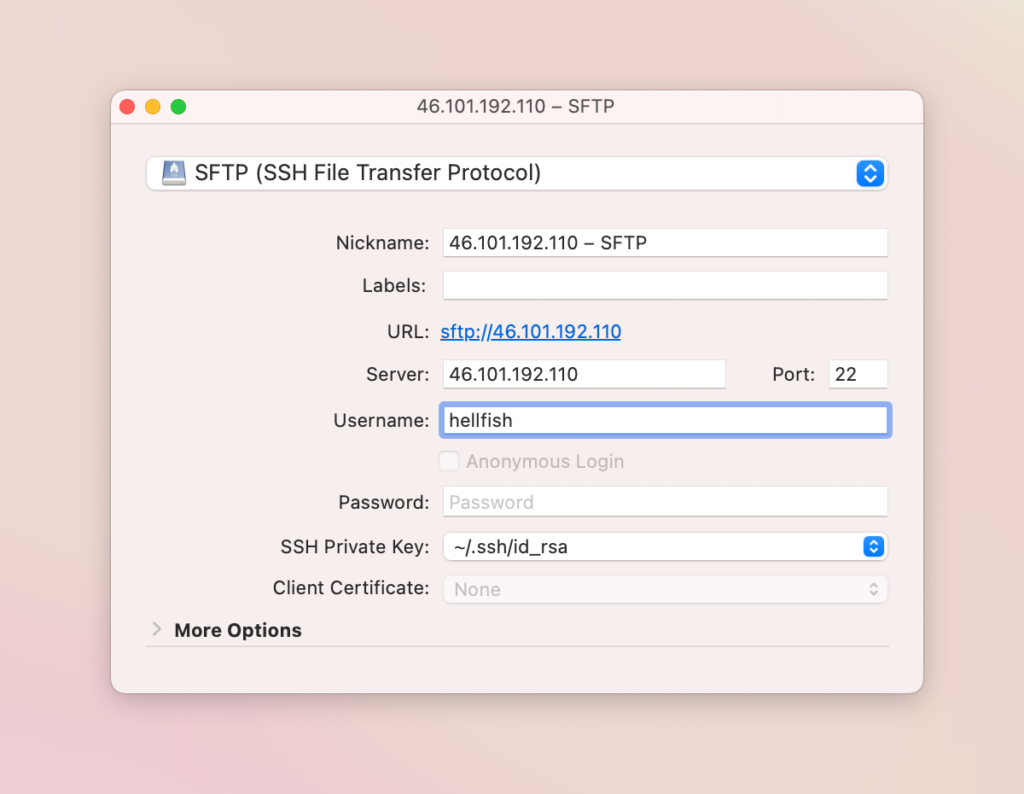The height and width of the screenshot is (794, 1024).
Task: Click the SFTP drive icon in protocol selector
Action: click(x=172, y=173)
